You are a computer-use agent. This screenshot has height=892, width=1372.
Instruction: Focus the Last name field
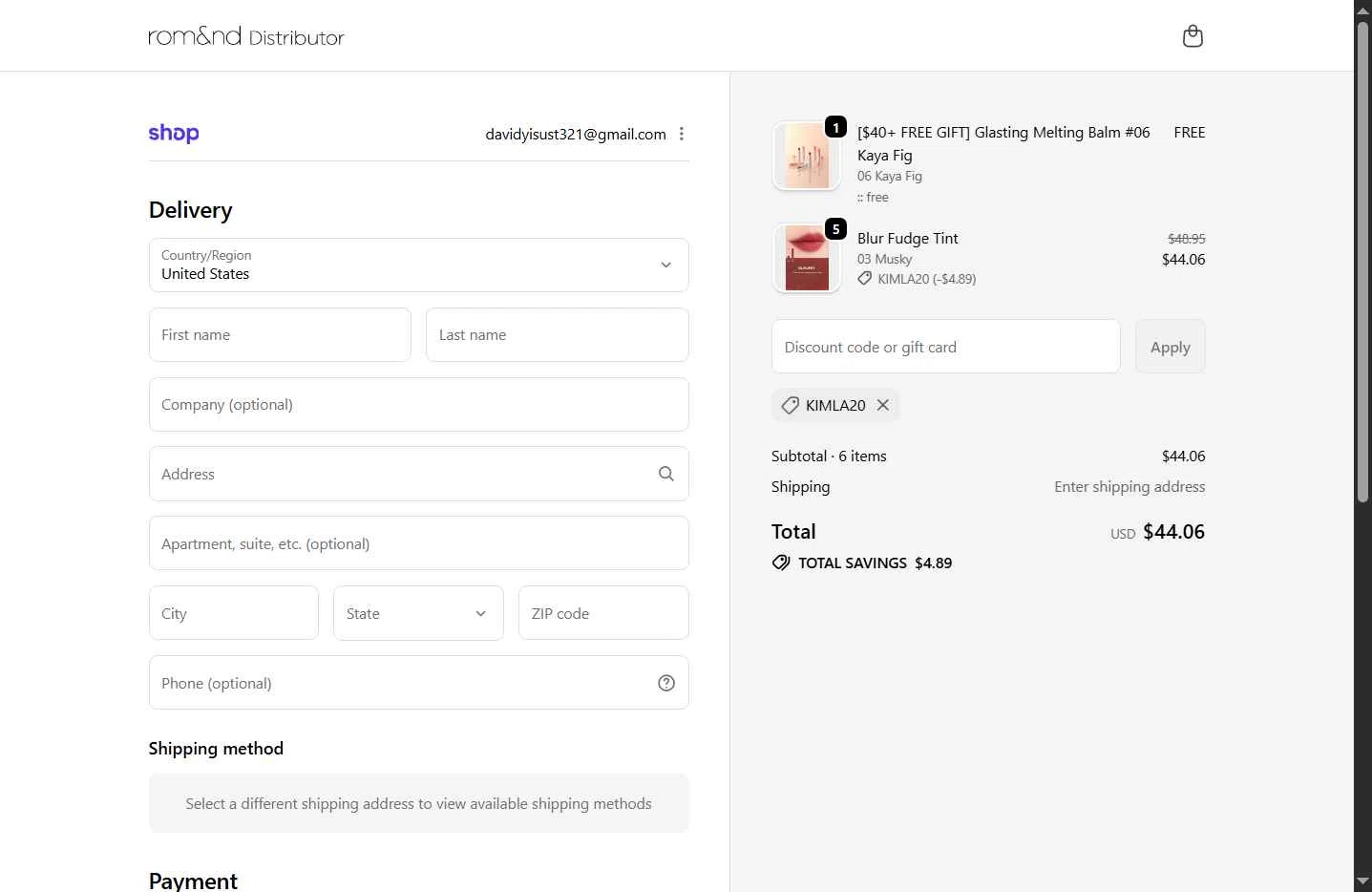point(558,334)
